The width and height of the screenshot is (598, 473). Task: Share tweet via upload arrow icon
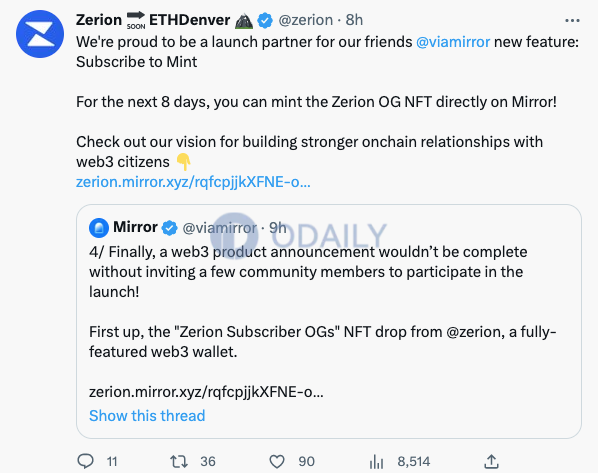click(491, 461)
